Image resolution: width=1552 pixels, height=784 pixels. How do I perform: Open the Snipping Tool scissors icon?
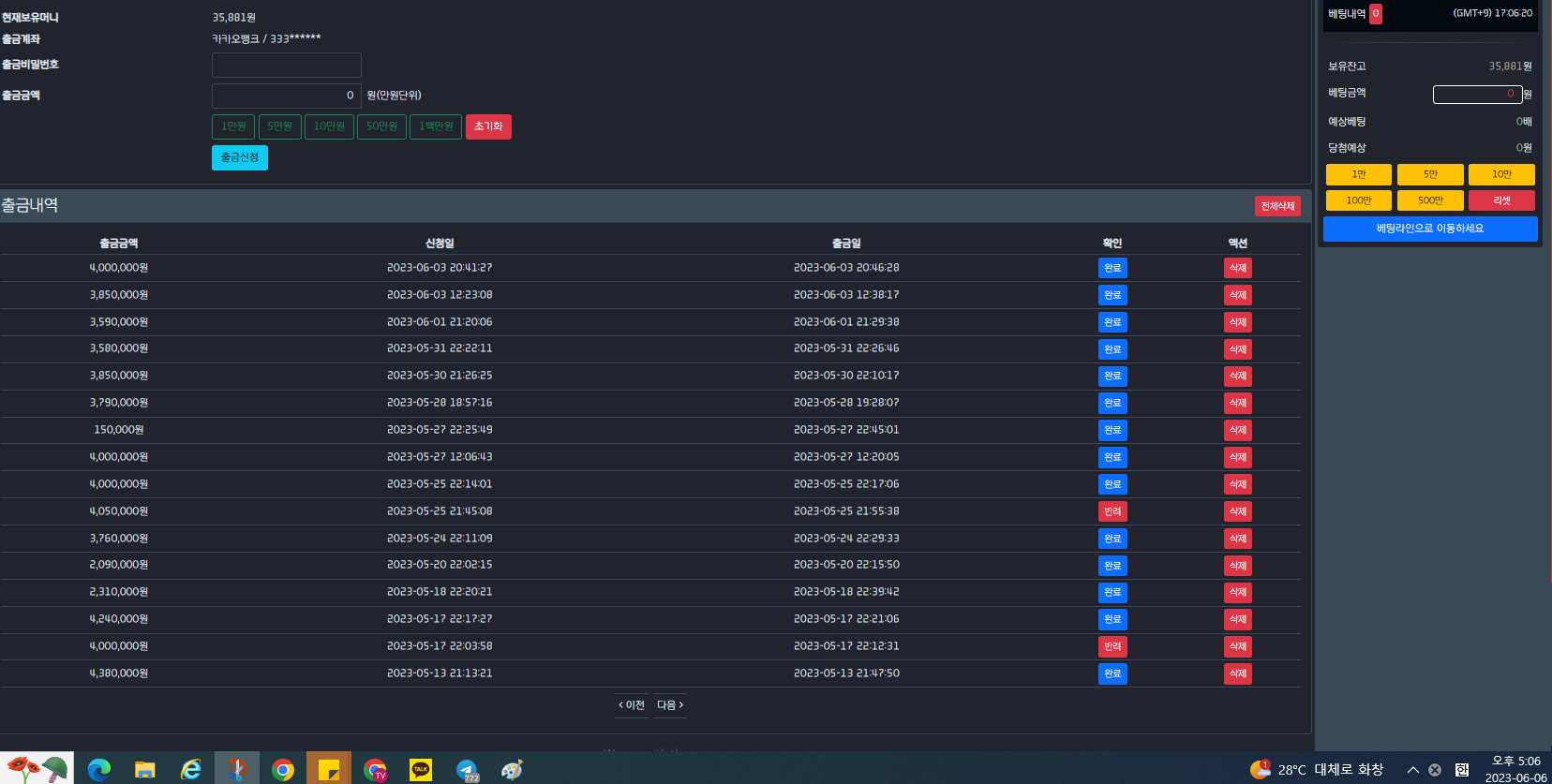point(236,769)
